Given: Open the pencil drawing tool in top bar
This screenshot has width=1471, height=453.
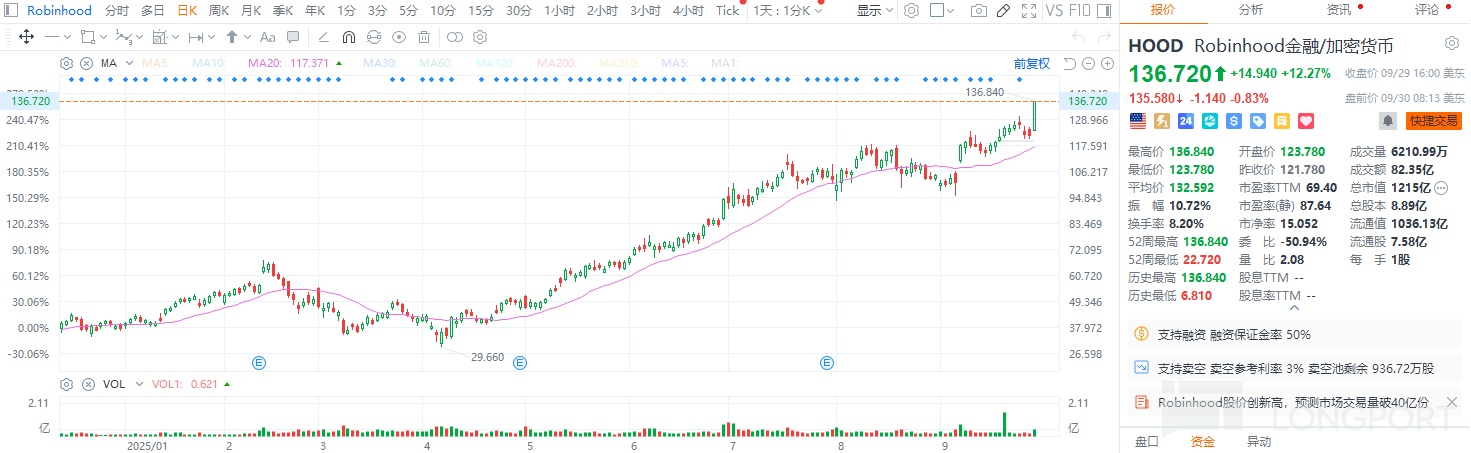Looking at the screenshot, I should (1003, 11).
